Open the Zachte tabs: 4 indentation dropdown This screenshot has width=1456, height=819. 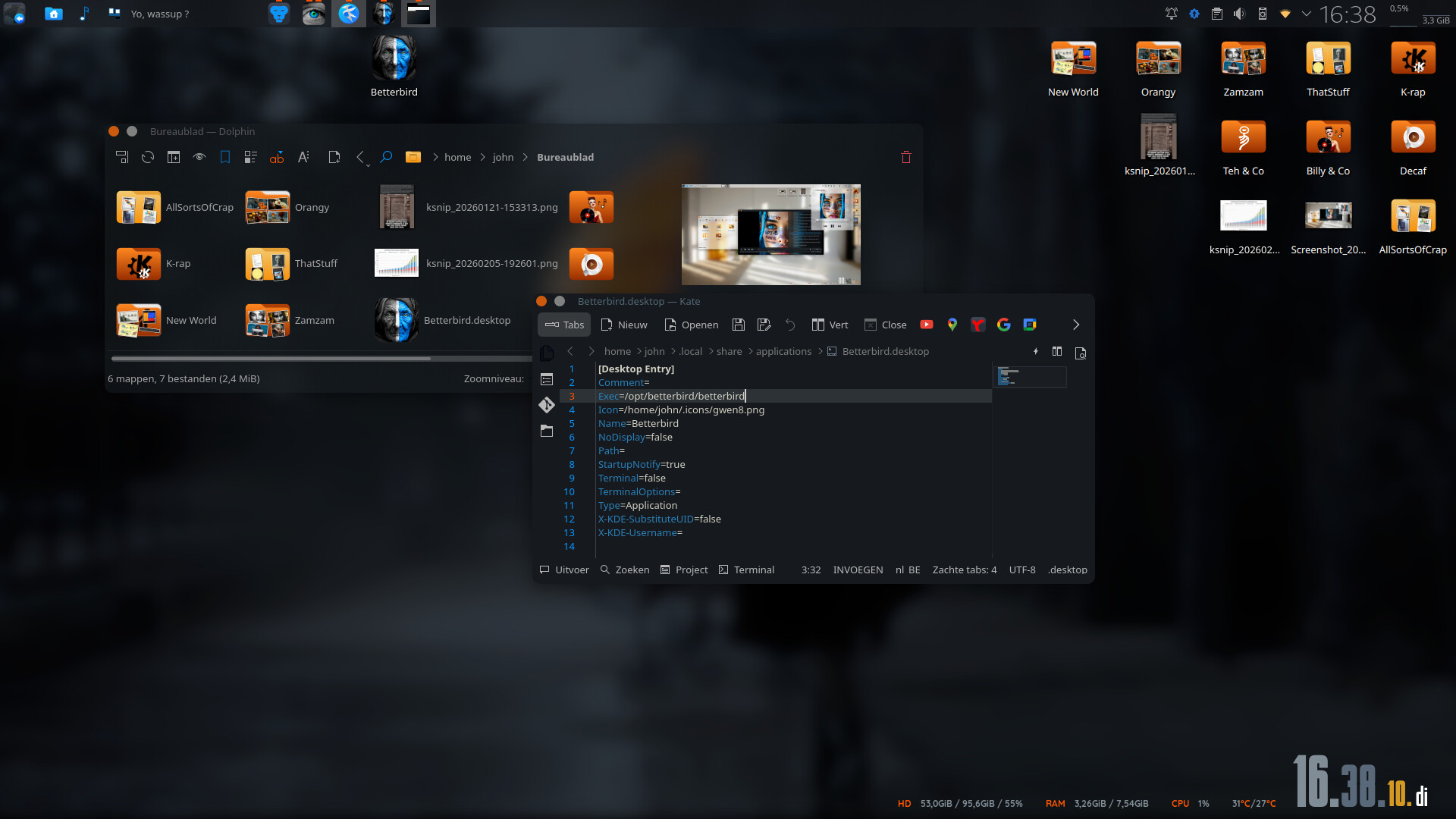tap(964, 570)
